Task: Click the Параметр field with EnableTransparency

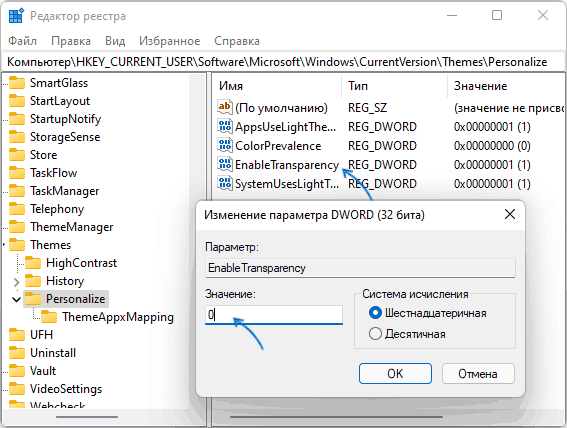Action: (x=360, y=268)
